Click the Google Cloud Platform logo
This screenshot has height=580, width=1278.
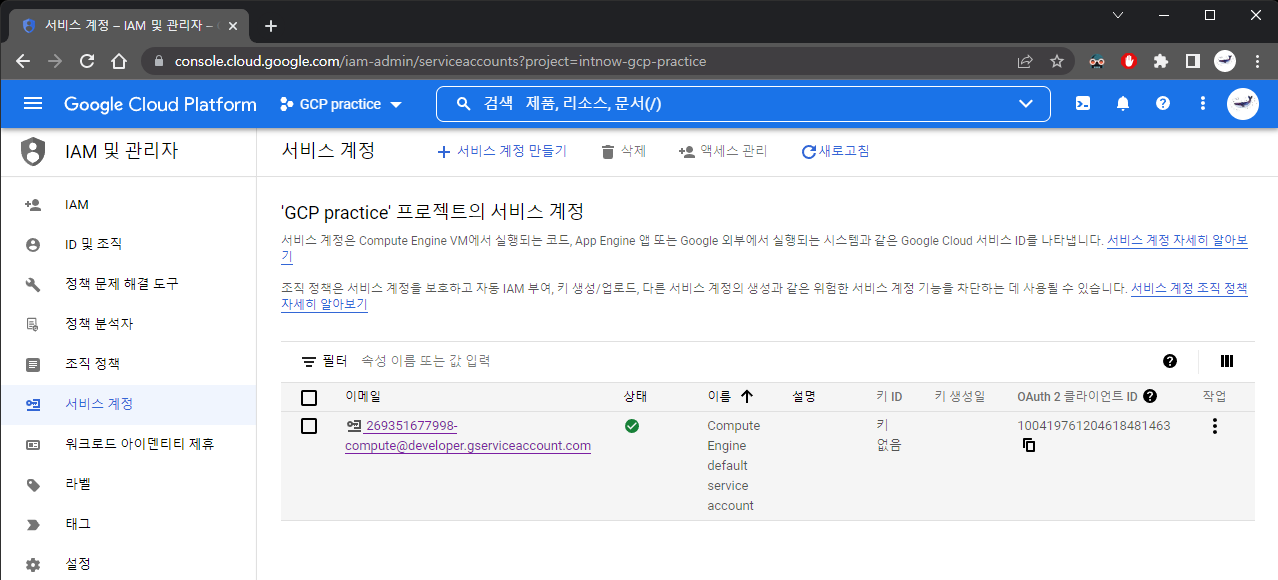(x=160, y=104)
